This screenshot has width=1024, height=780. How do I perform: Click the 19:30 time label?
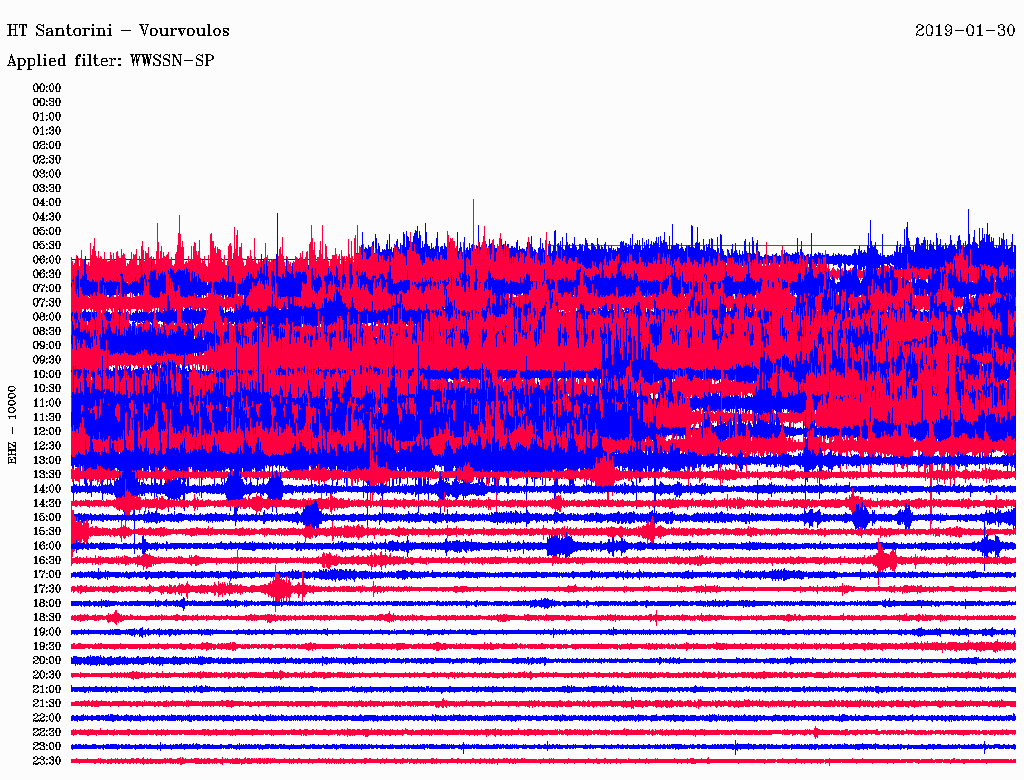coord(47,647)
